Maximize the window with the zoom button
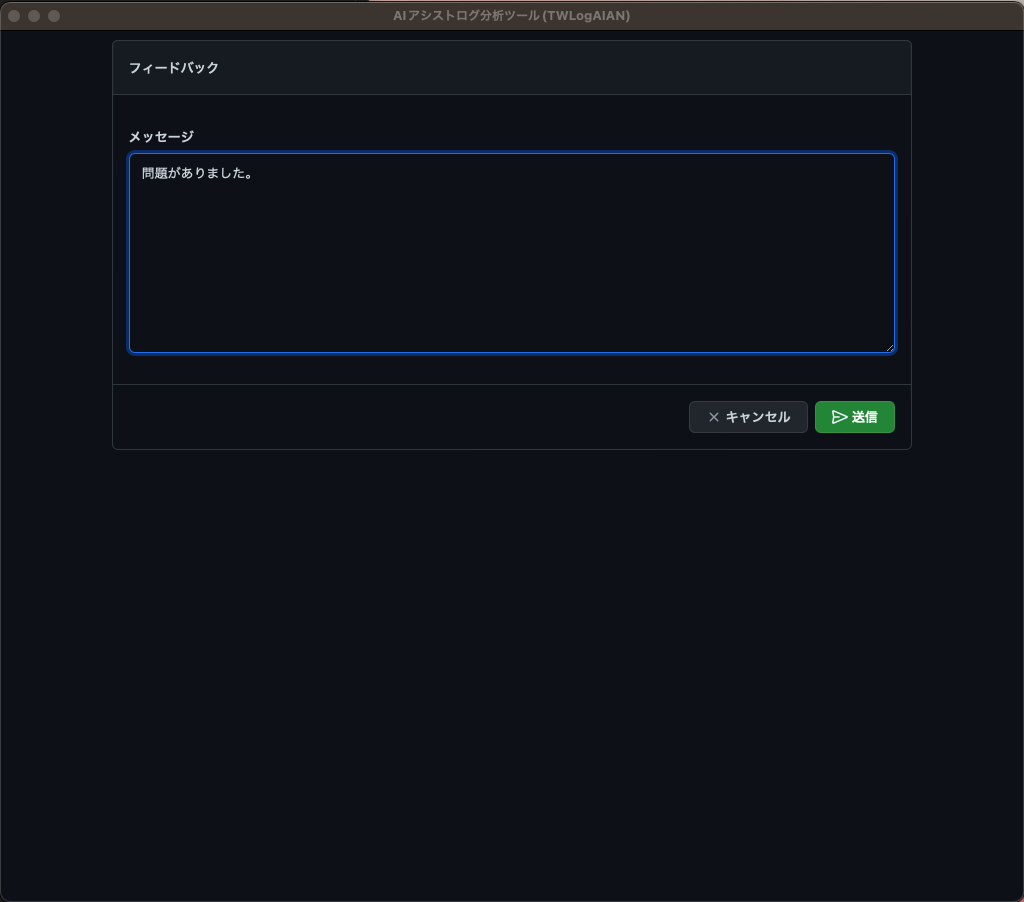 (x=54, y=16)
